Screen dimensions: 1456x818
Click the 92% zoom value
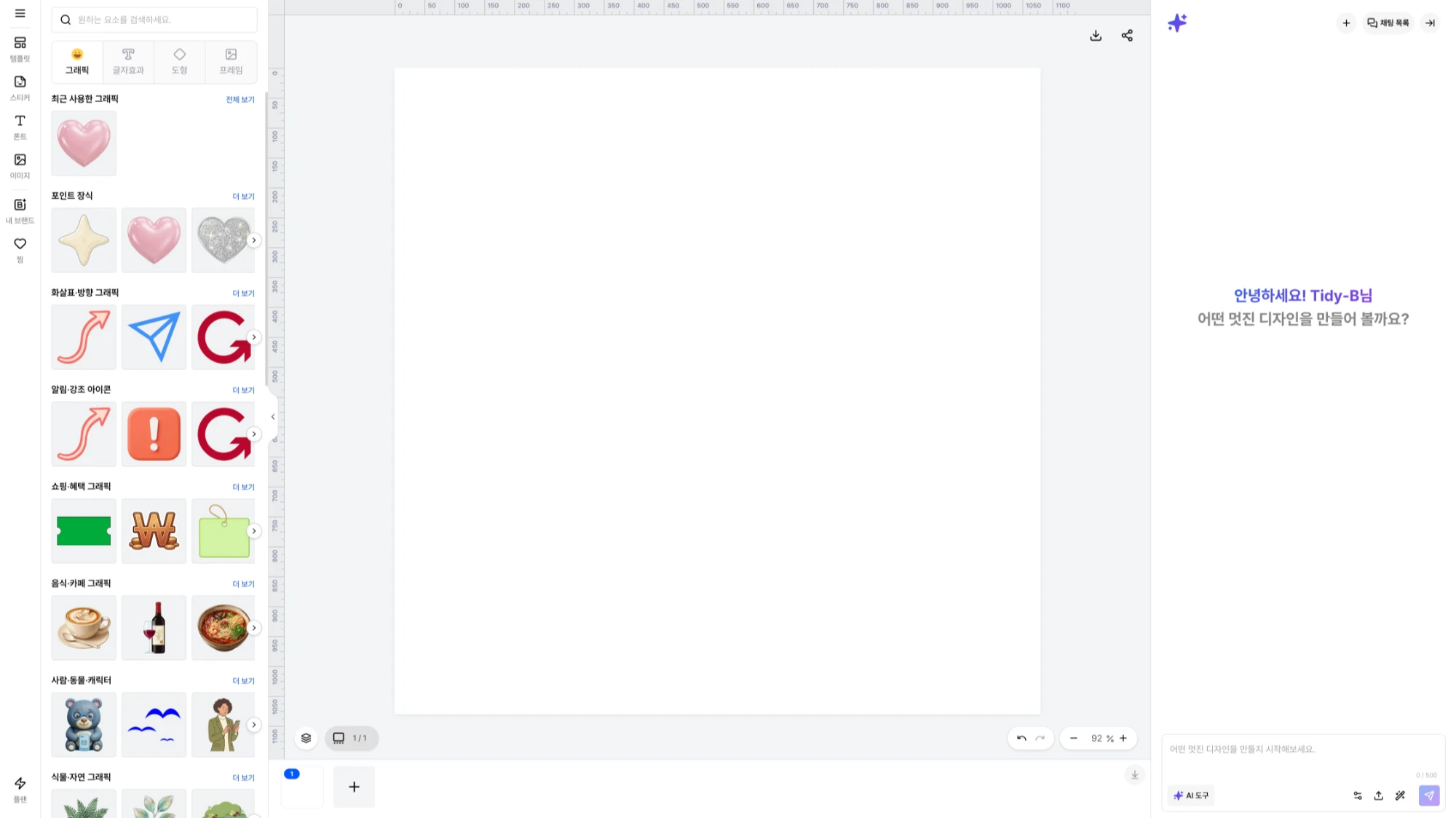pos(1101,738)
